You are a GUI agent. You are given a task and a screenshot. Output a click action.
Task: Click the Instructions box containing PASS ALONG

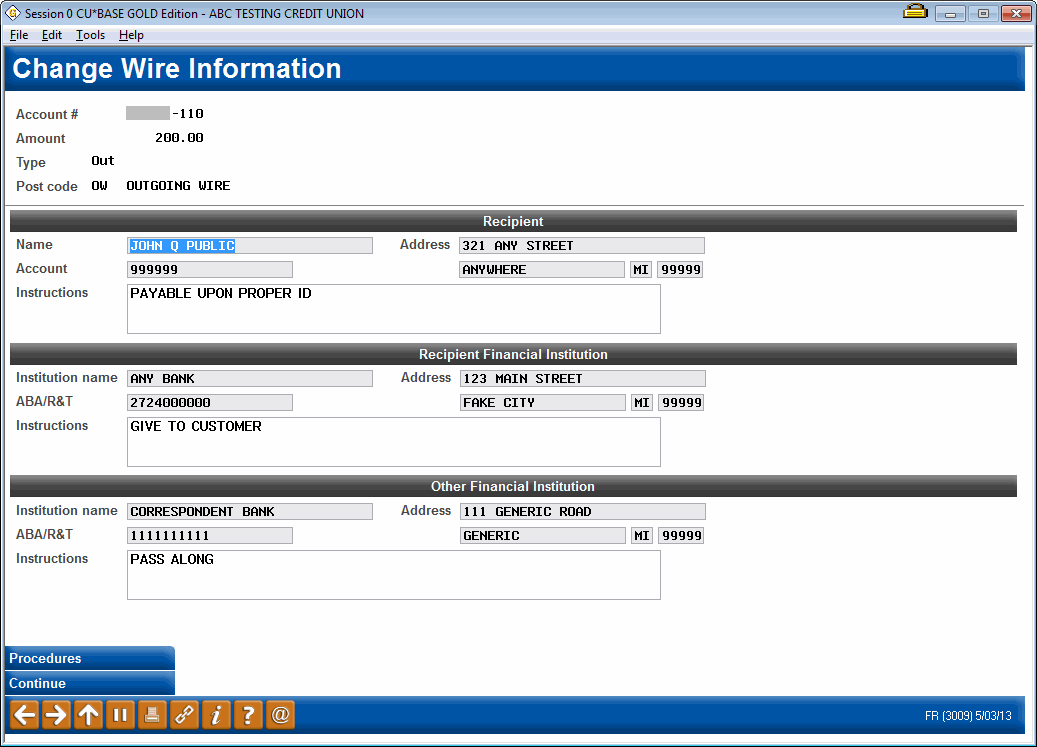click(x=393, y=575)
